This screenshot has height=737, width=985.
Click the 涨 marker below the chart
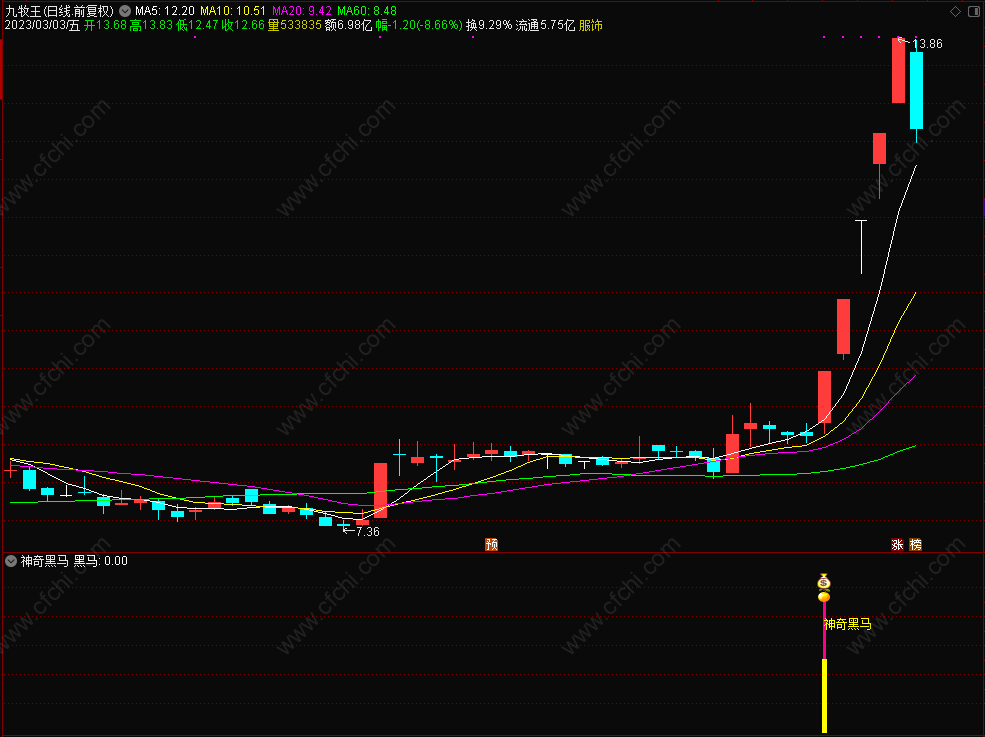[x=897, y=544]
